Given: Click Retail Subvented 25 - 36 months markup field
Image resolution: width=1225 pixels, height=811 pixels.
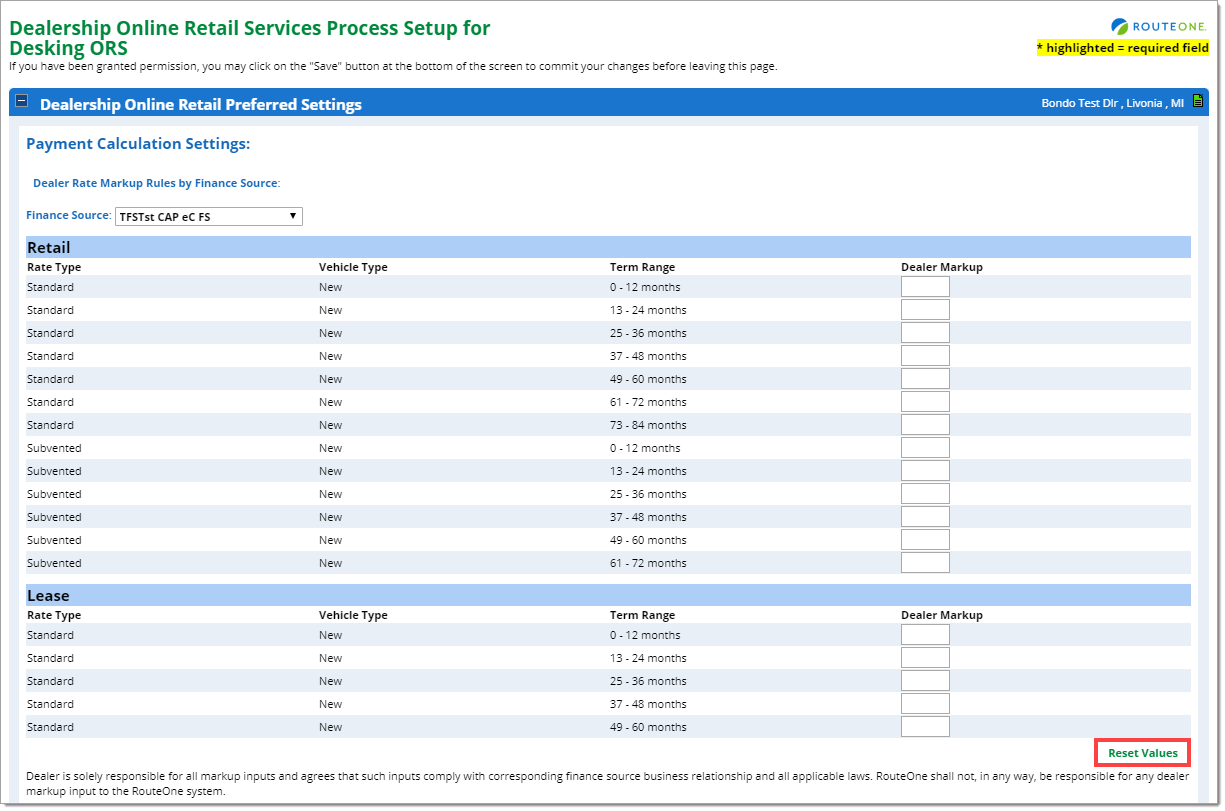Looking at the screenshot, I should [x=924, y=494].
